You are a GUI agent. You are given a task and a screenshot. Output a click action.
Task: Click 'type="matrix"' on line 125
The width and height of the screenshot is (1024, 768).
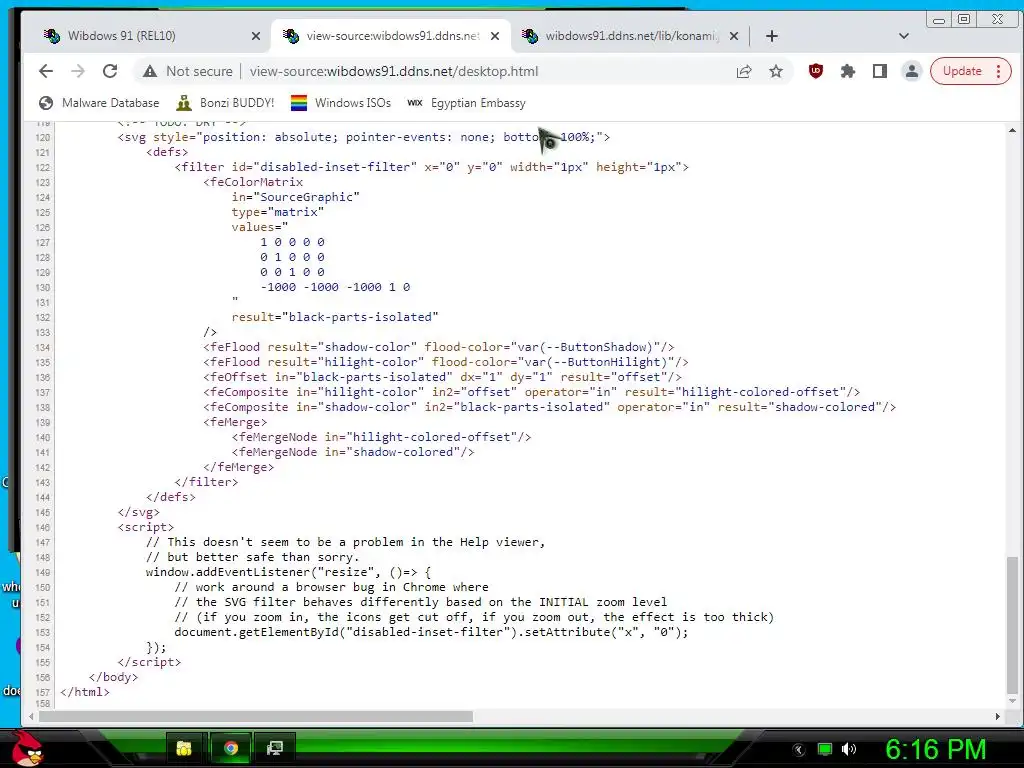pos(278,212)
